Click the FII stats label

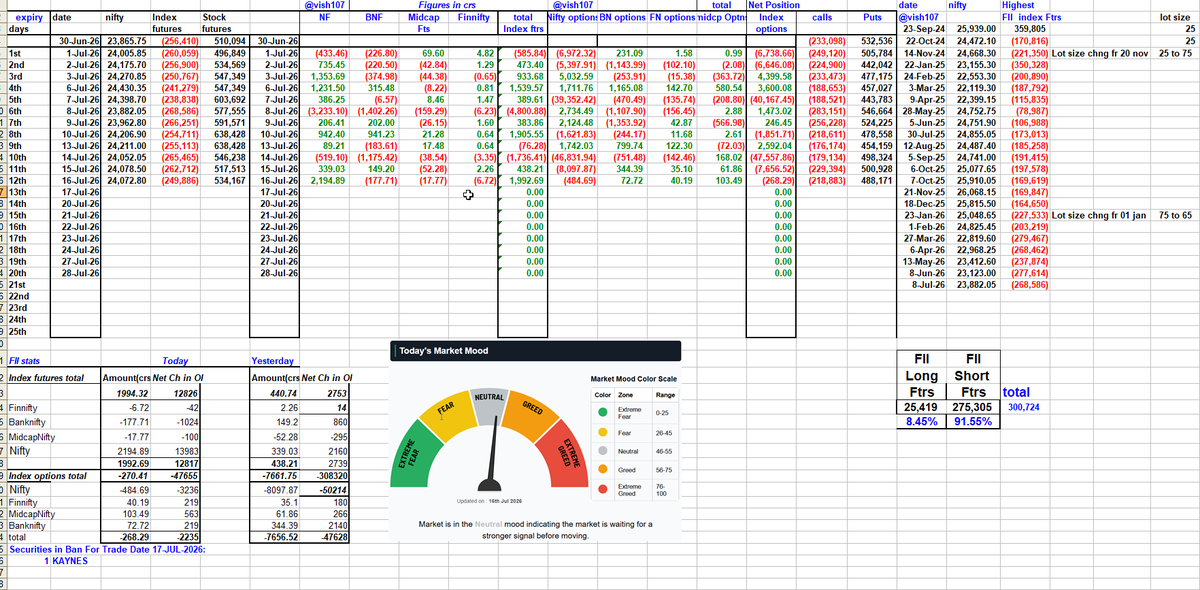(x=24, y=360)
